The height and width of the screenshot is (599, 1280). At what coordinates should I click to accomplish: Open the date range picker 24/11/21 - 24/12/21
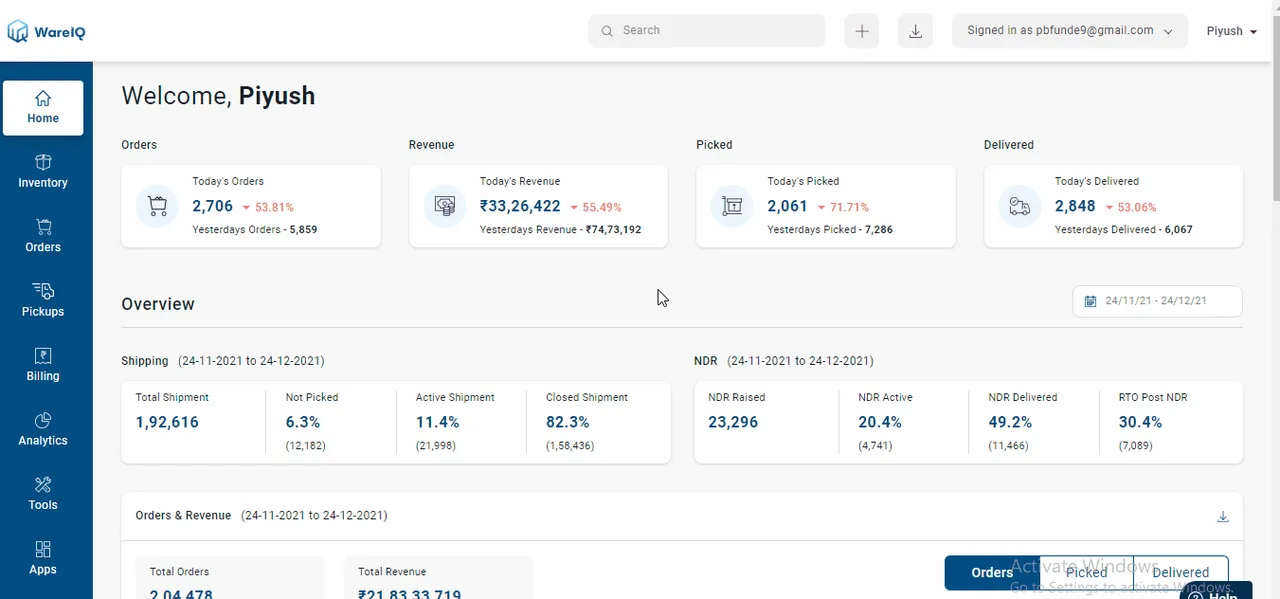[x=1157, y=301]
